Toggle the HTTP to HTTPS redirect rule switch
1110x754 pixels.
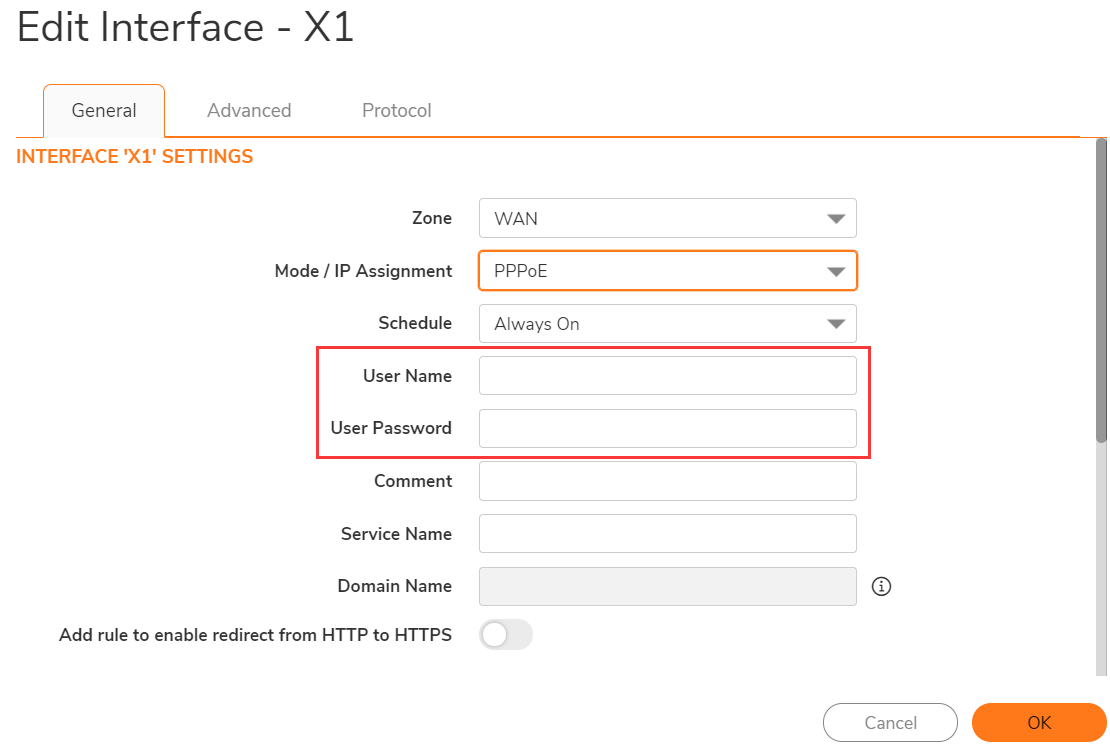point(505,634)
